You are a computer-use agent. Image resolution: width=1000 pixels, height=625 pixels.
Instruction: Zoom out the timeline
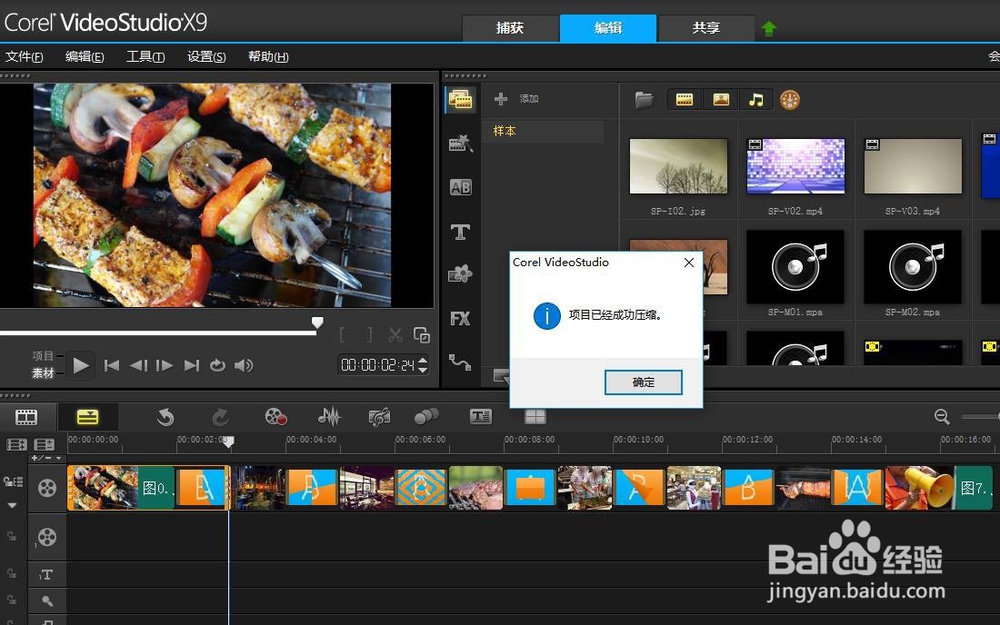click(x=942, y=417)
